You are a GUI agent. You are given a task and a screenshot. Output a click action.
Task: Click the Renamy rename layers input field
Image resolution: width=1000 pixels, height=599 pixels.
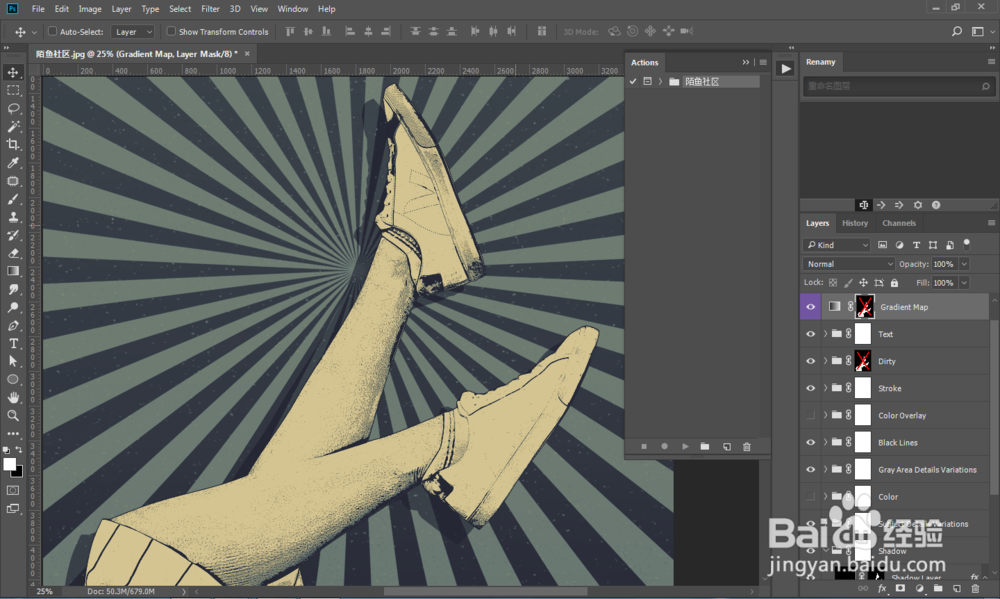pos(899,86)
